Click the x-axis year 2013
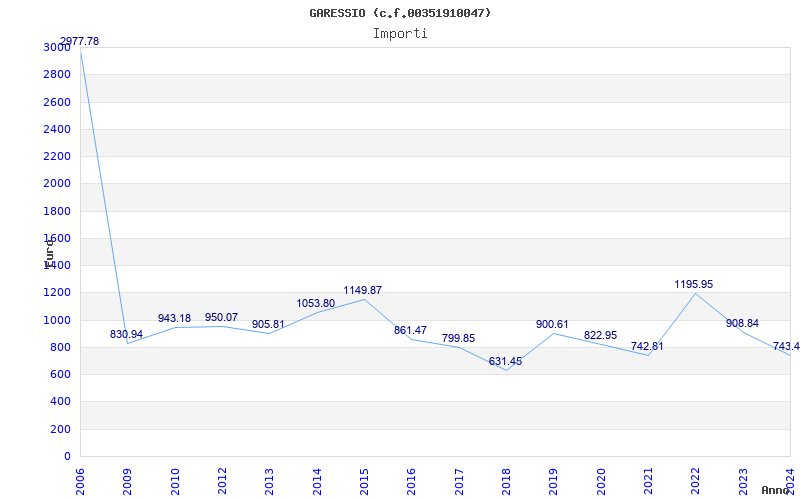This screenshot has width=800, height=500. (x=269, y=481)
